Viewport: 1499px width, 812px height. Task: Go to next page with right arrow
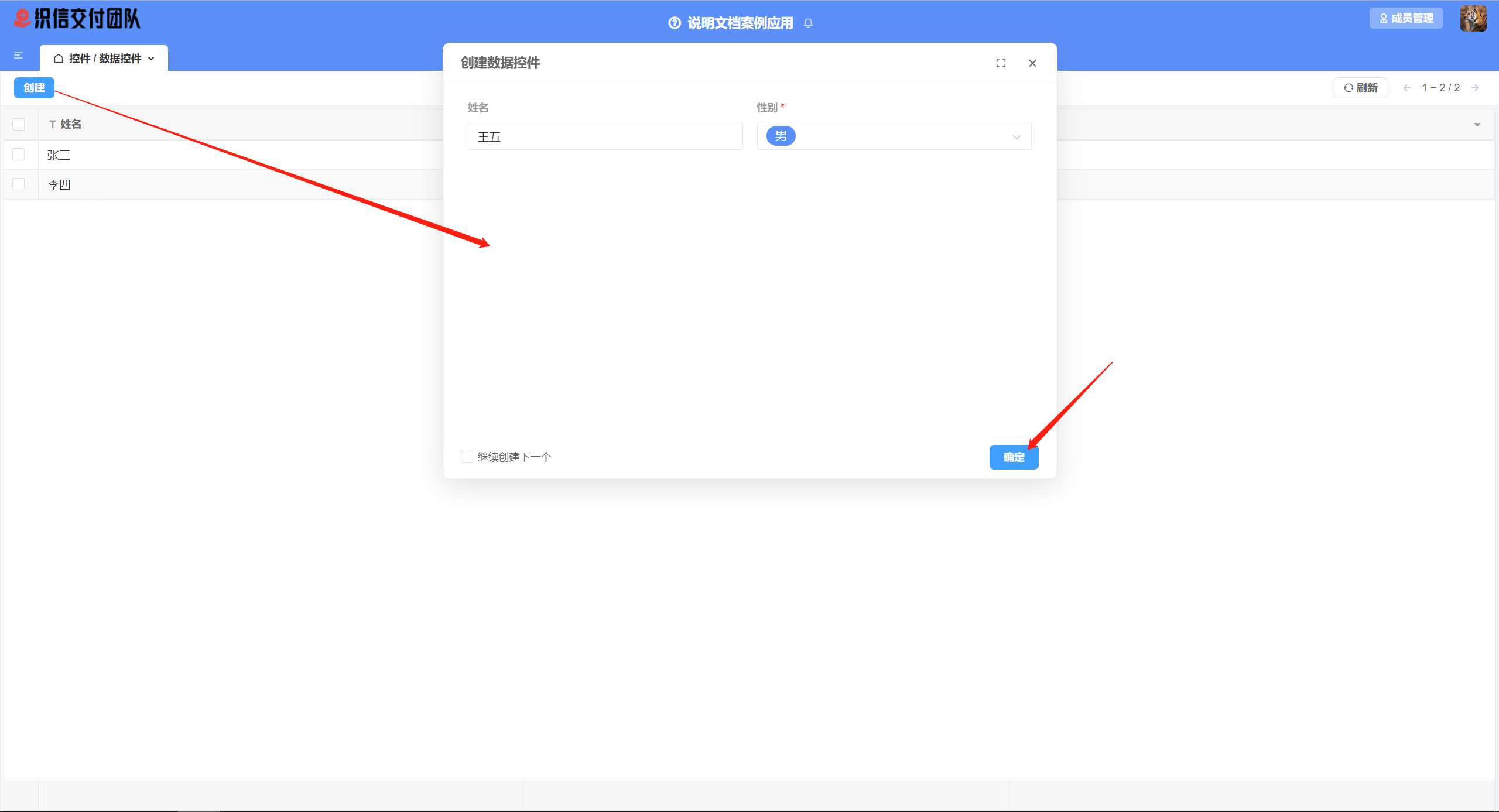coord(1475,88)
